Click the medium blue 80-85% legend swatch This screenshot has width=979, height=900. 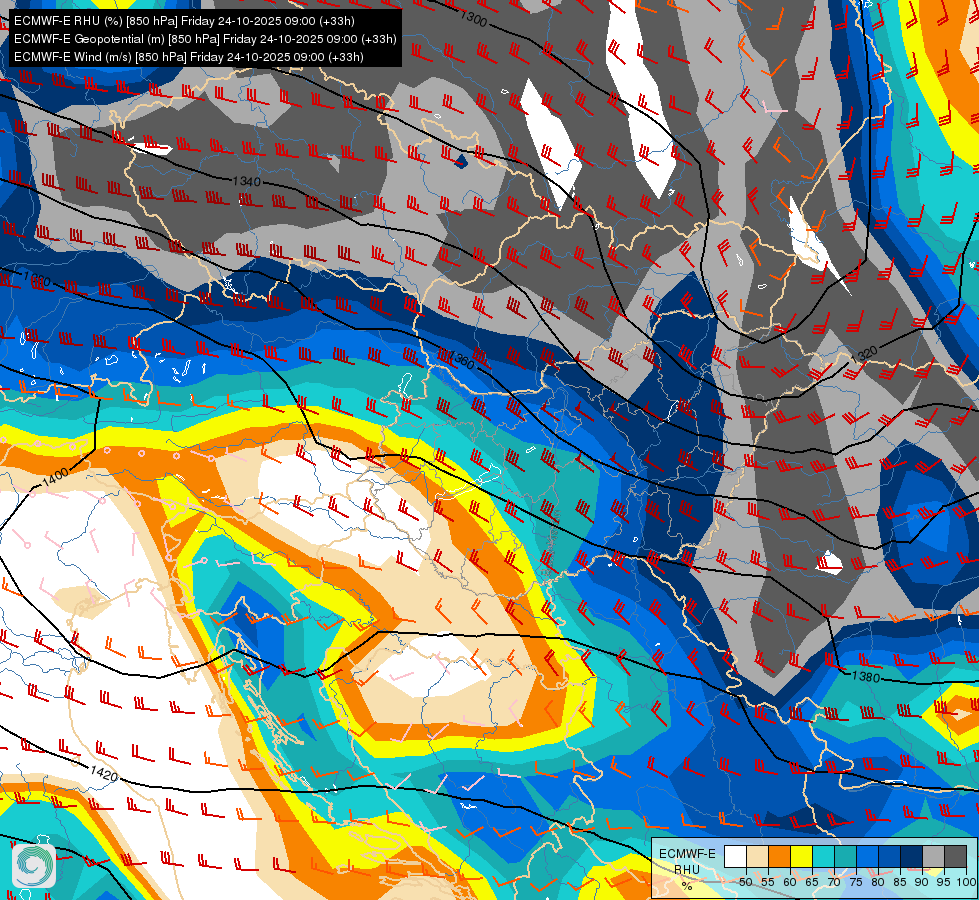[889, 857]
